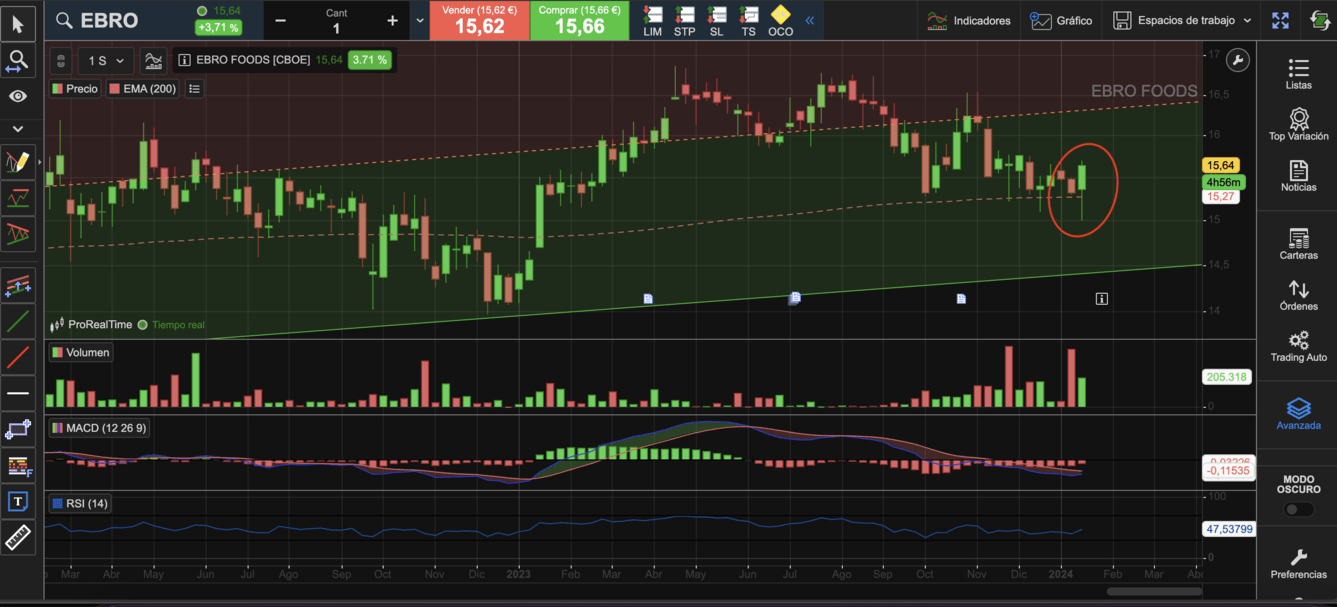This screenshot has height=607, width=1337.
Task: Click the first document event marker on the chart
Action: pos(648,298)
